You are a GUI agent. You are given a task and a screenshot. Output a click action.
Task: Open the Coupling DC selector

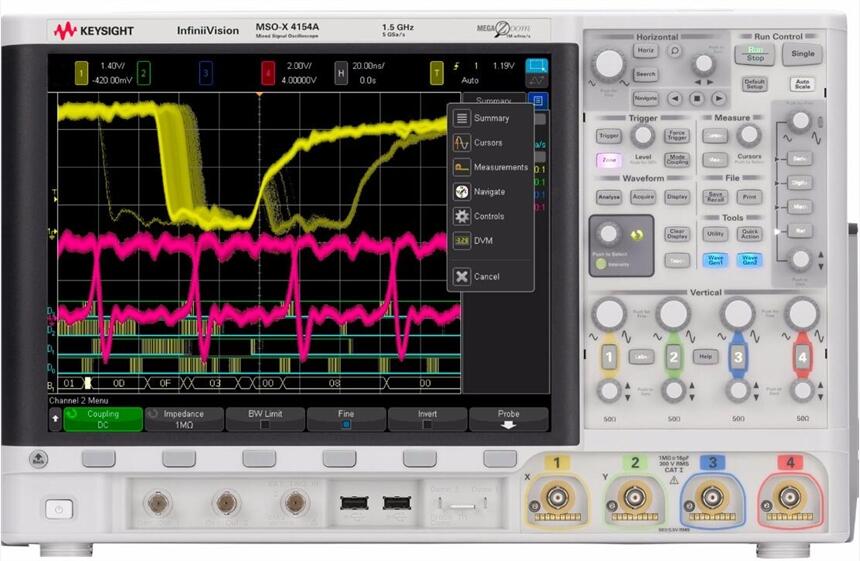(x=103, y=418)
